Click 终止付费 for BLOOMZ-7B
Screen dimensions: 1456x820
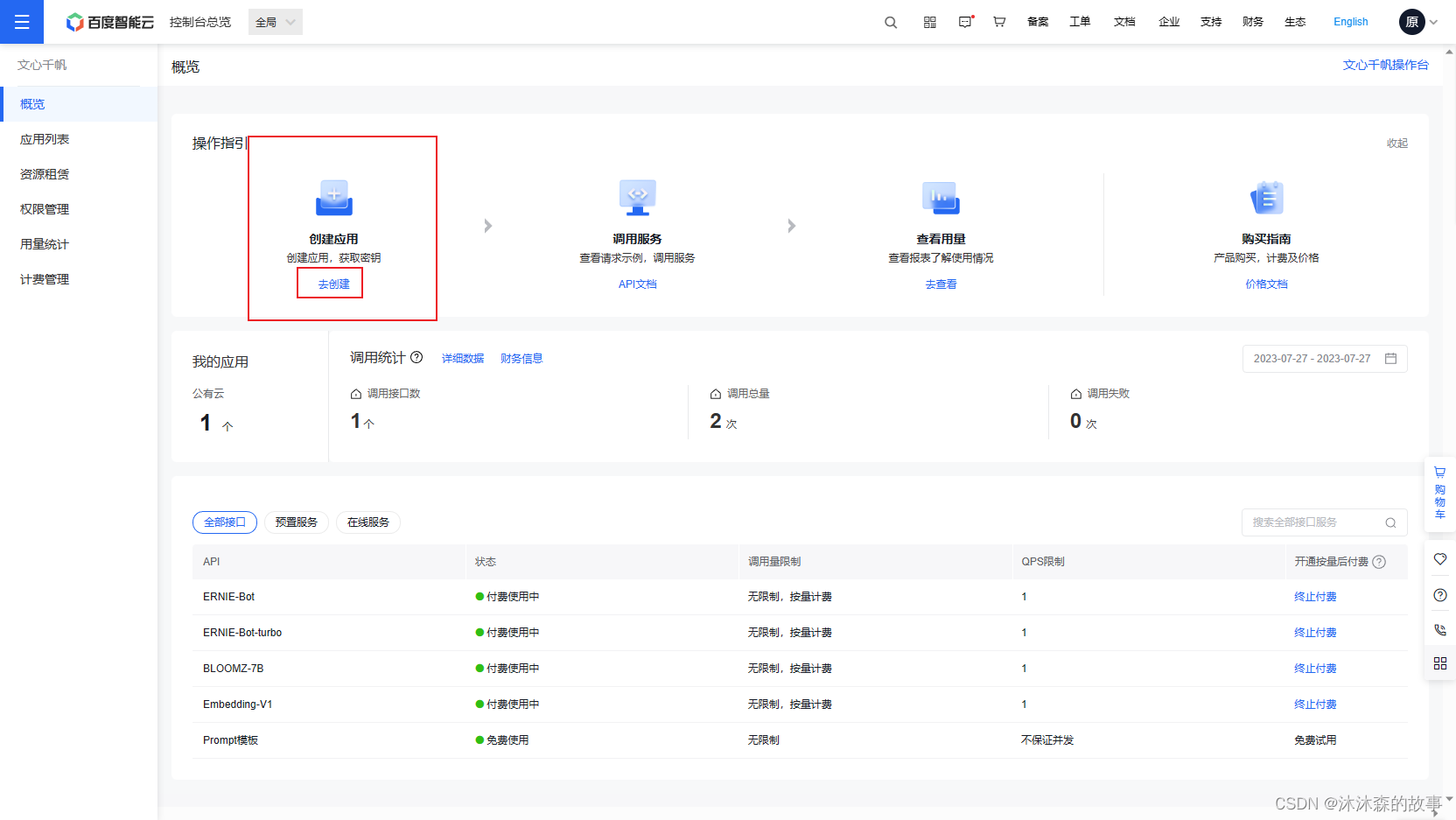pos(1315,669)
